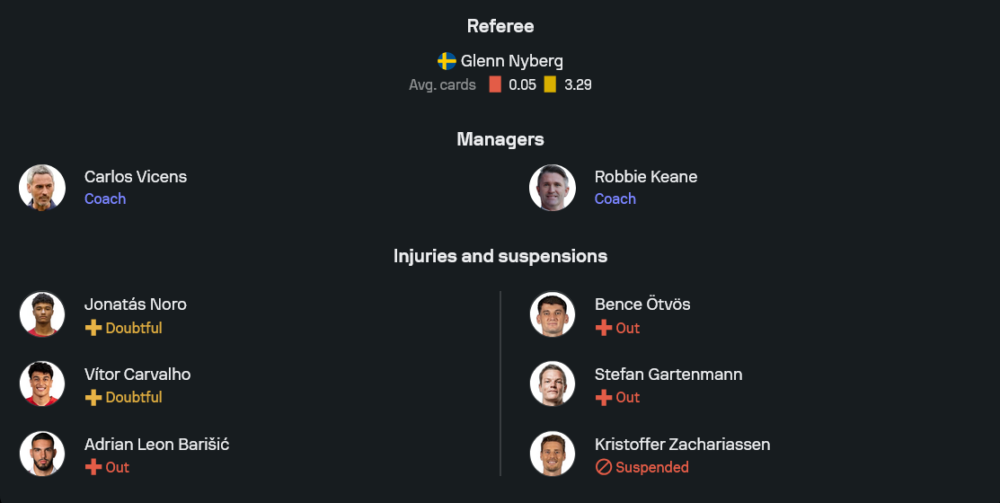This screenshot has height=503, width=1000.
Task: Open referee Glenn Nyberg's profile
Action: (511, 61)
